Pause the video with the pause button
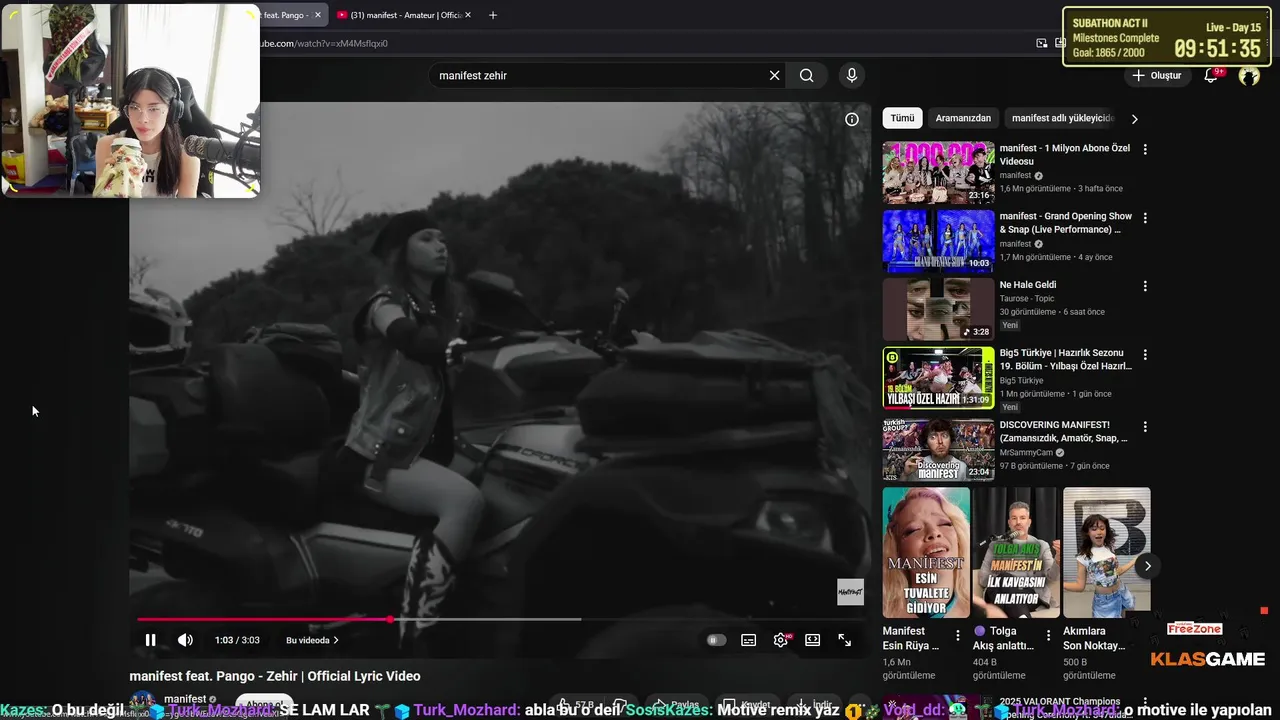The image size is (1280, 720). point(150,640)
